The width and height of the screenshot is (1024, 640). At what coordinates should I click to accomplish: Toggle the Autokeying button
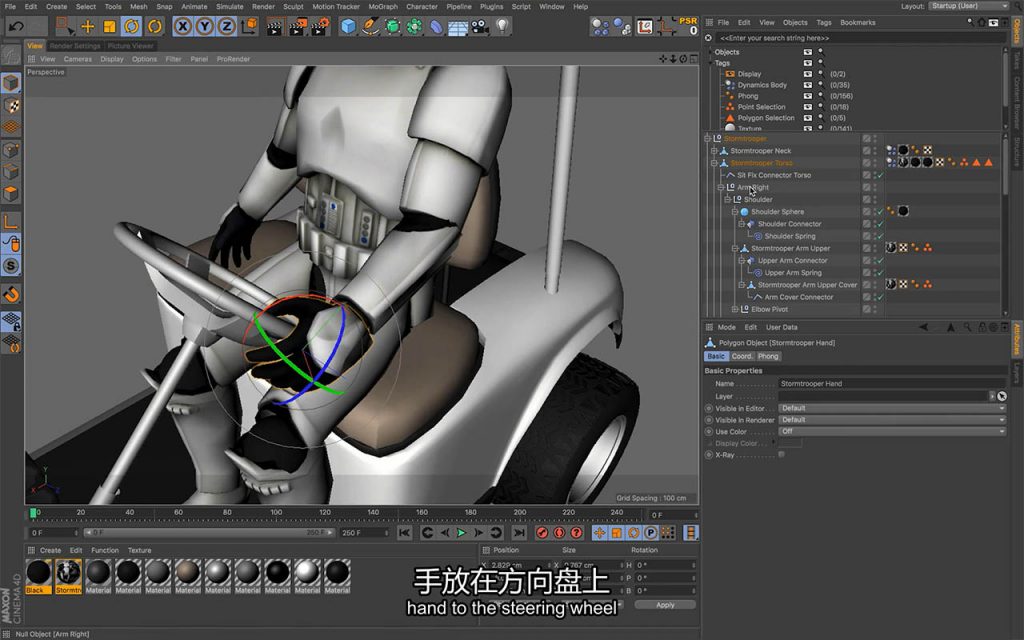coord(559,533)
